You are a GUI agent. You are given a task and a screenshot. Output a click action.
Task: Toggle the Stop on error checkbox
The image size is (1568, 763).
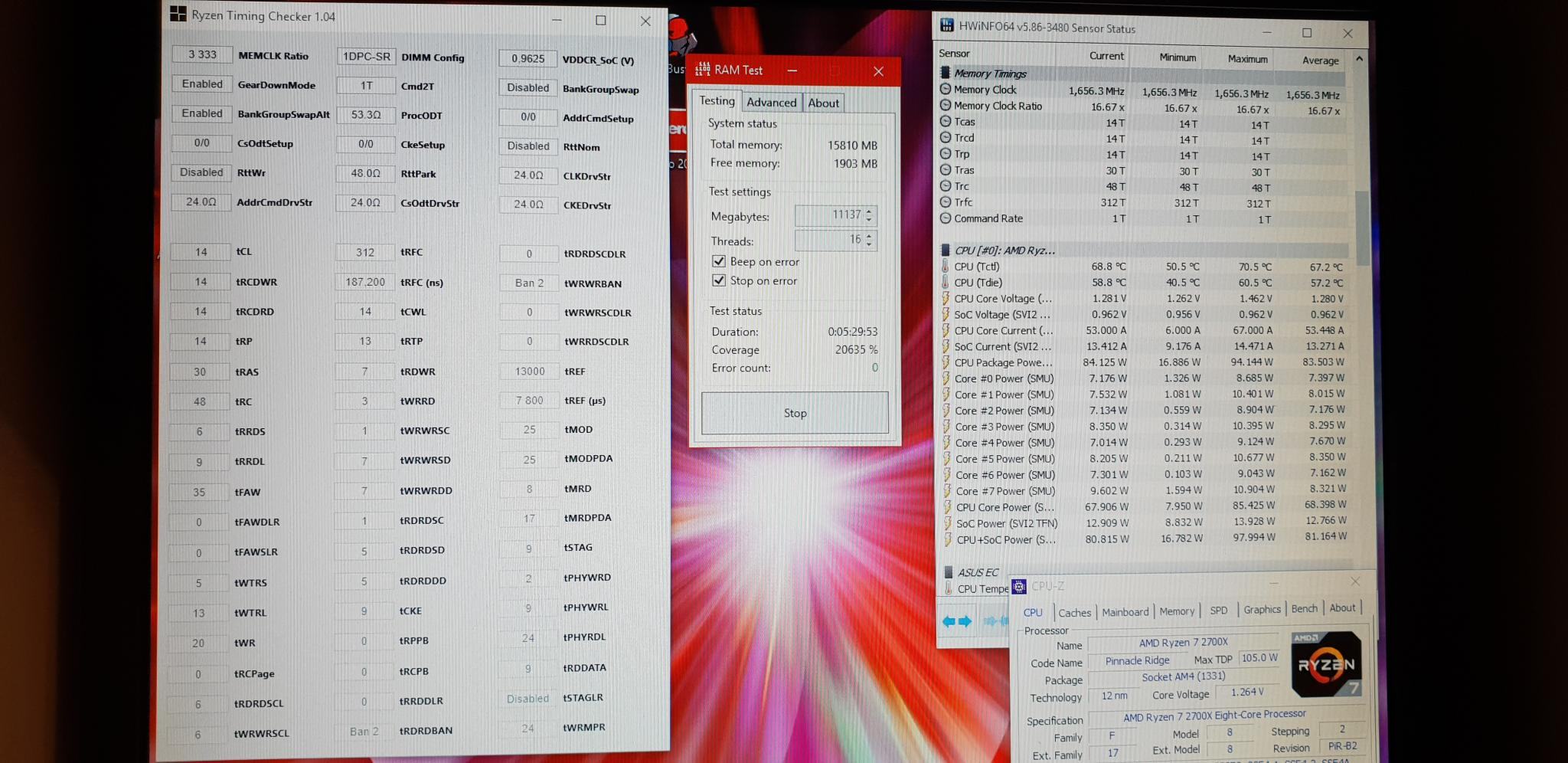[718, 280]
